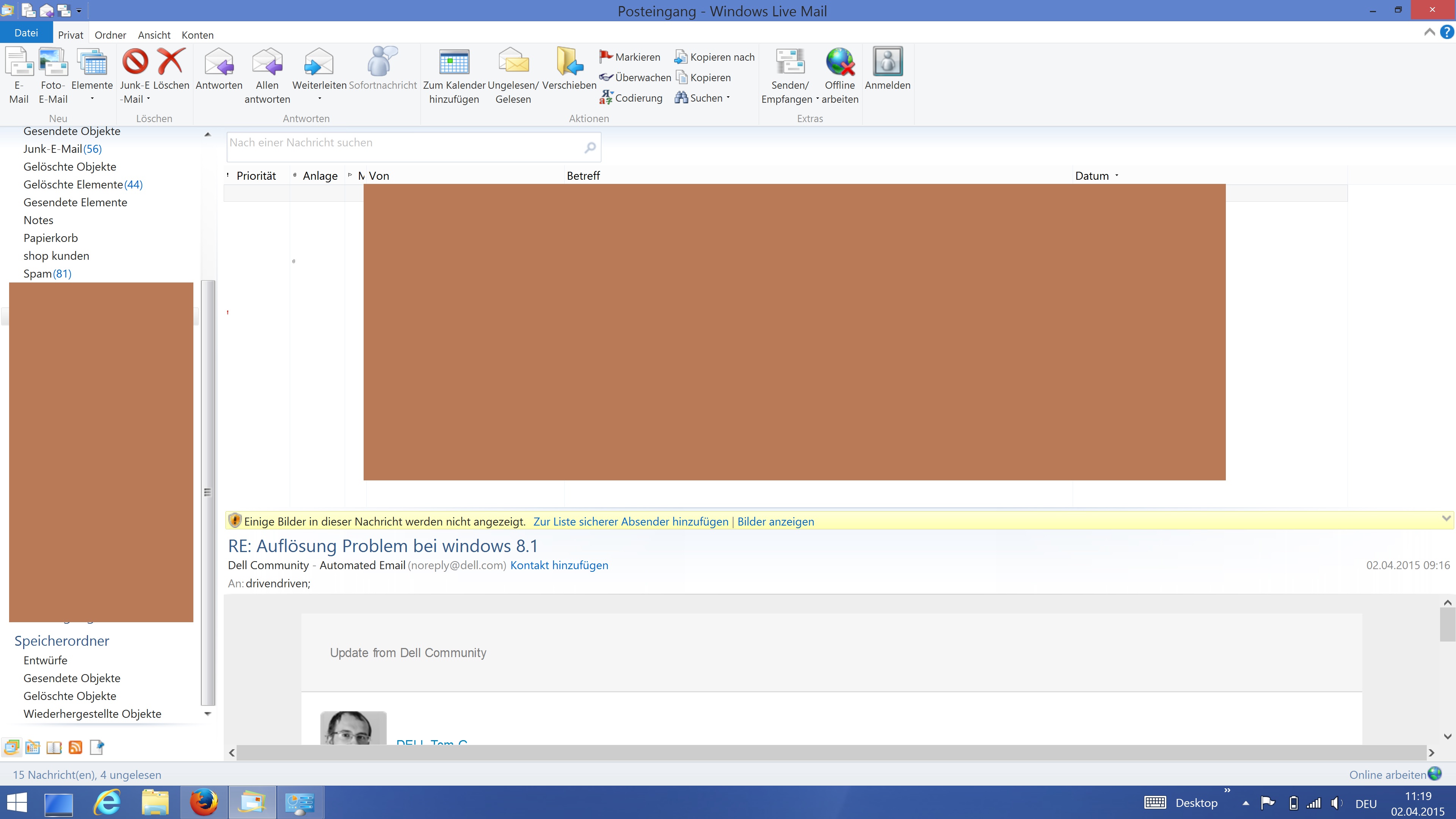The width and height of the screenshot is (1456, 819).
Task: Toggle Offline arbeiten mode
Action: pos(840,76)
